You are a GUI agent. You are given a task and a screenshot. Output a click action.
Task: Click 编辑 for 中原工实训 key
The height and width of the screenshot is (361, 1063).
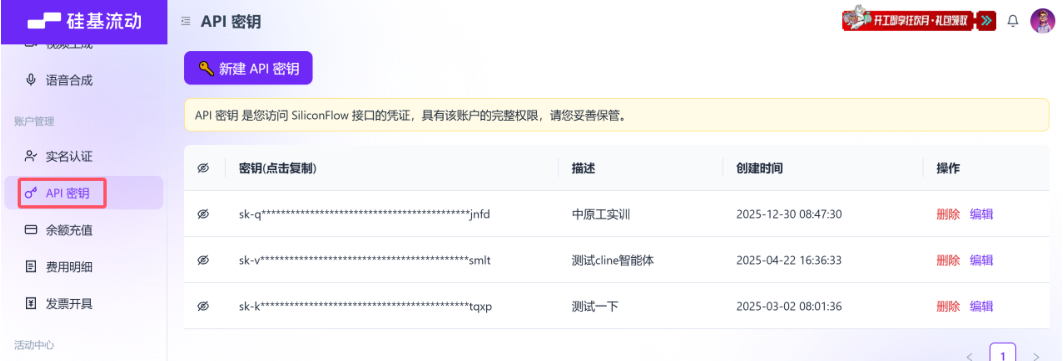(982, 215)
